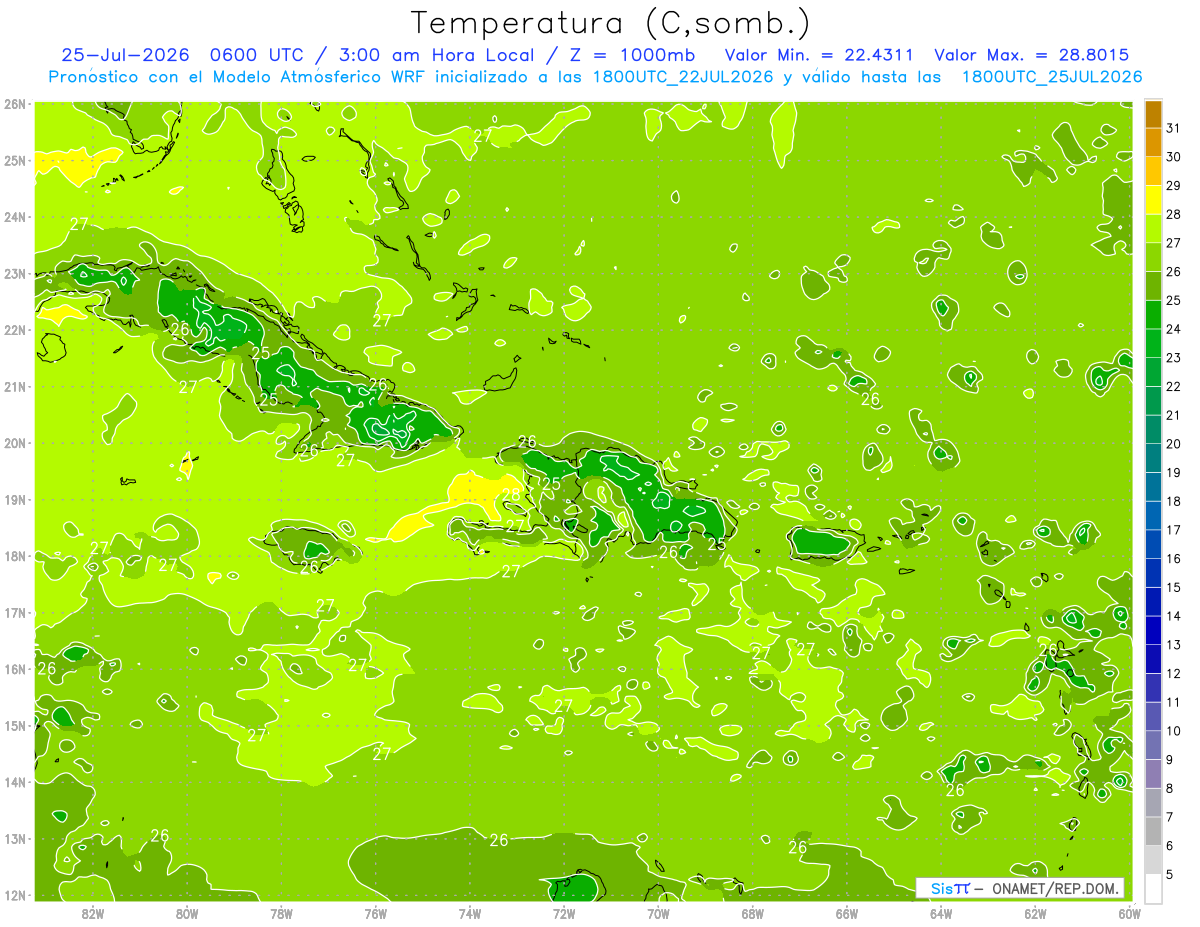Click the '72W' longitude axis label
This screenshot has width=1200, height=927.
pos(563,913)
